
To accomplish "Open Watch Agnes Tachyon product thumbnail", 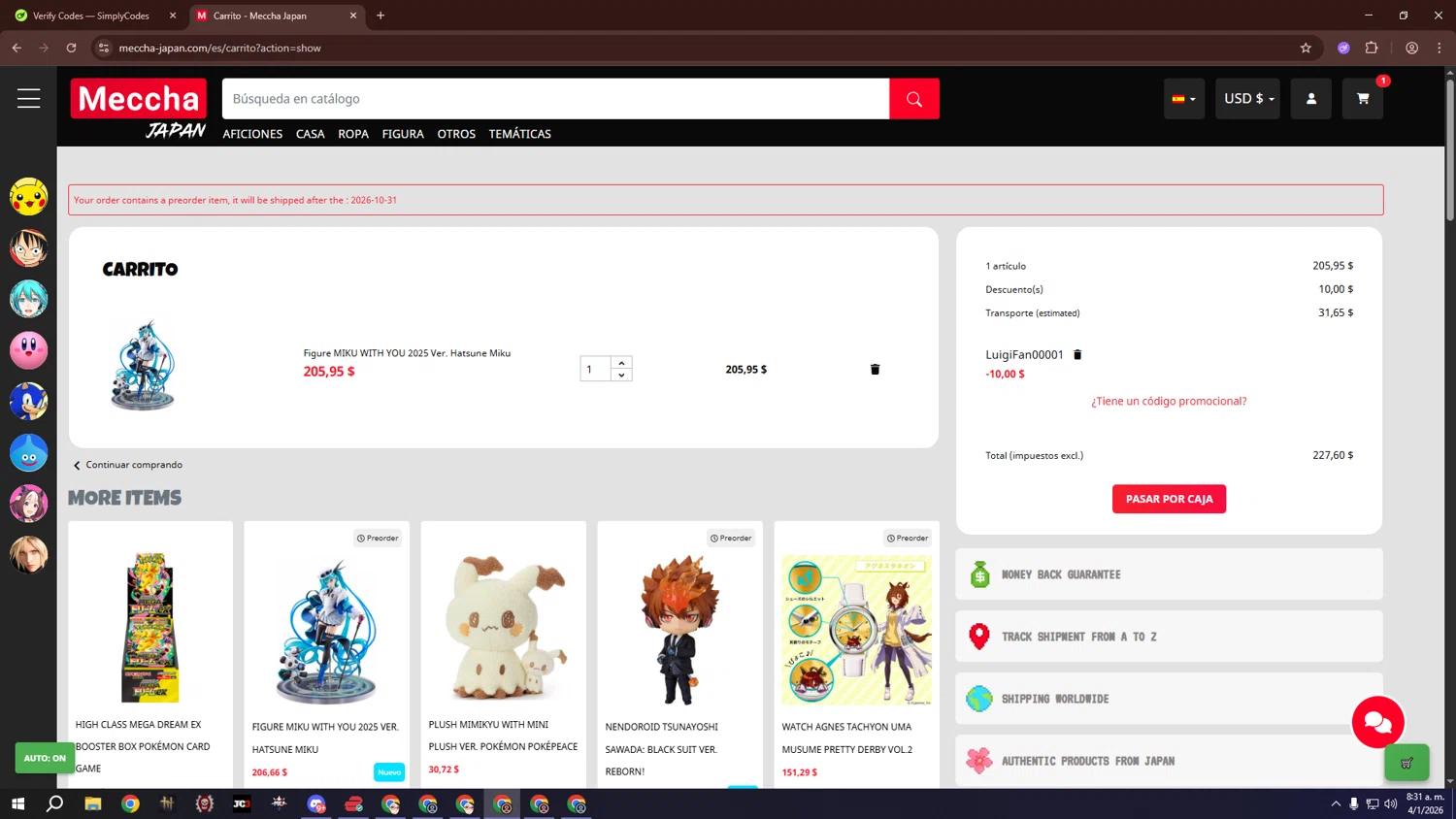I will tap(857, 630).
